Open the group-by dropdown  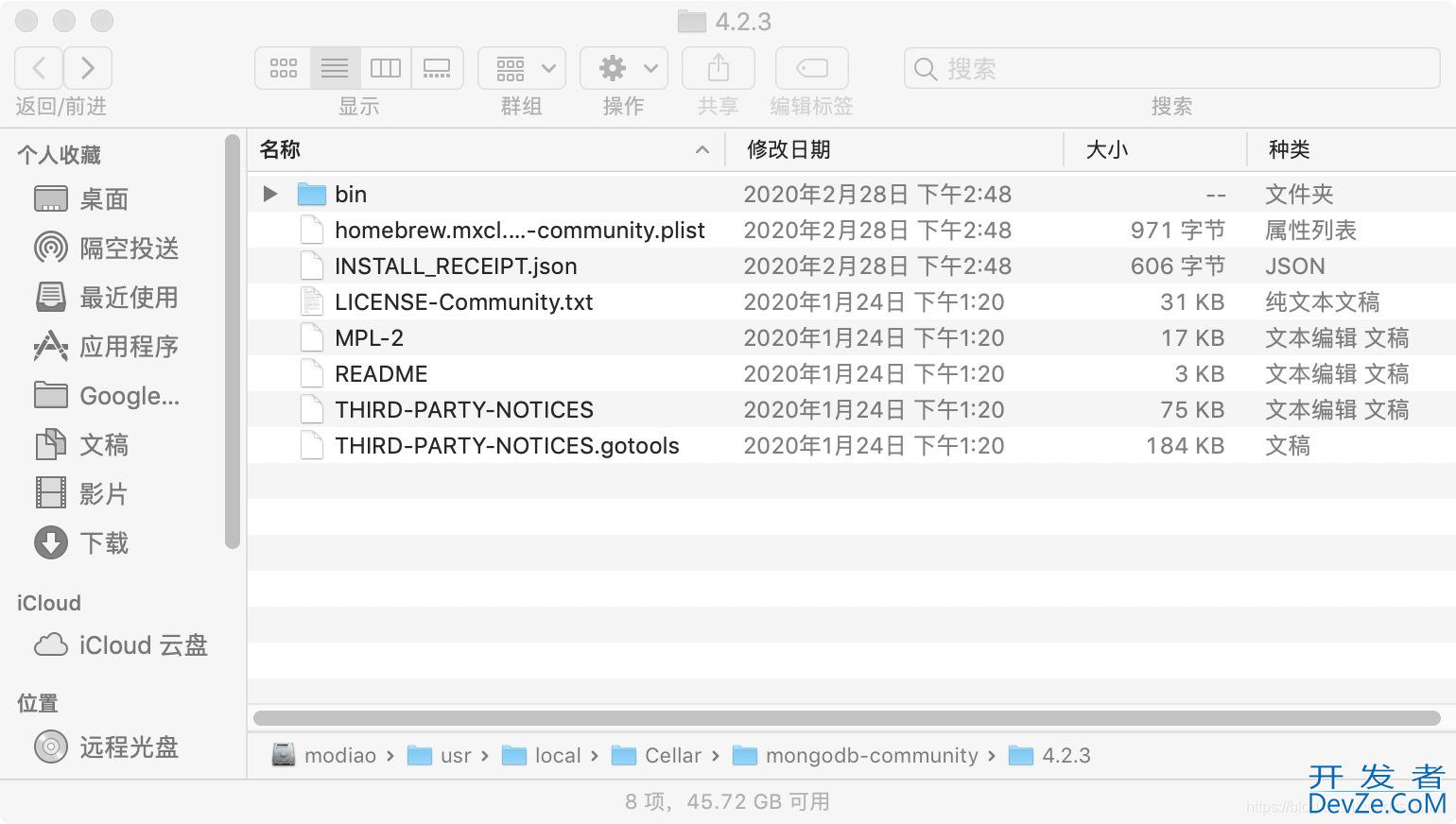(522, 68)
